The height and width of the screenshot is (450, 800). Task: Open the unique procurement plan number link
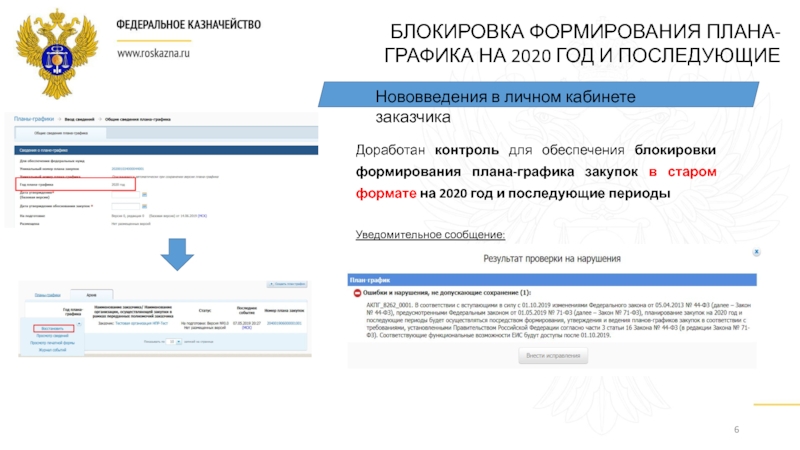point(128,168)
